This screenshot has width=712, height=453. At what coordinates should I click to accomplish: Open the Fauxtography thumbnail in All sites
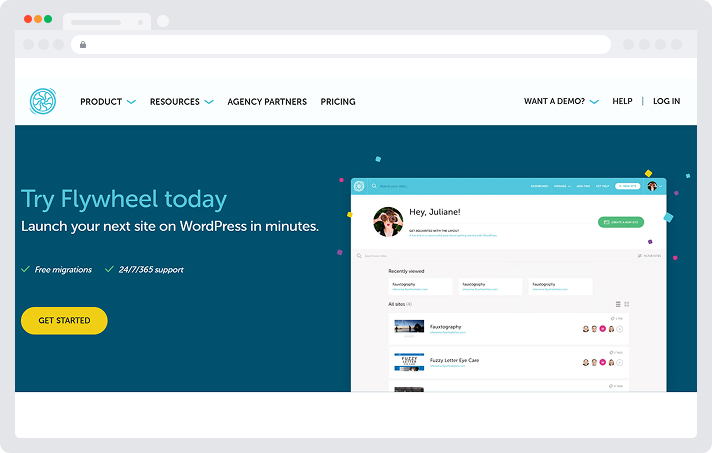pos(409,328)
